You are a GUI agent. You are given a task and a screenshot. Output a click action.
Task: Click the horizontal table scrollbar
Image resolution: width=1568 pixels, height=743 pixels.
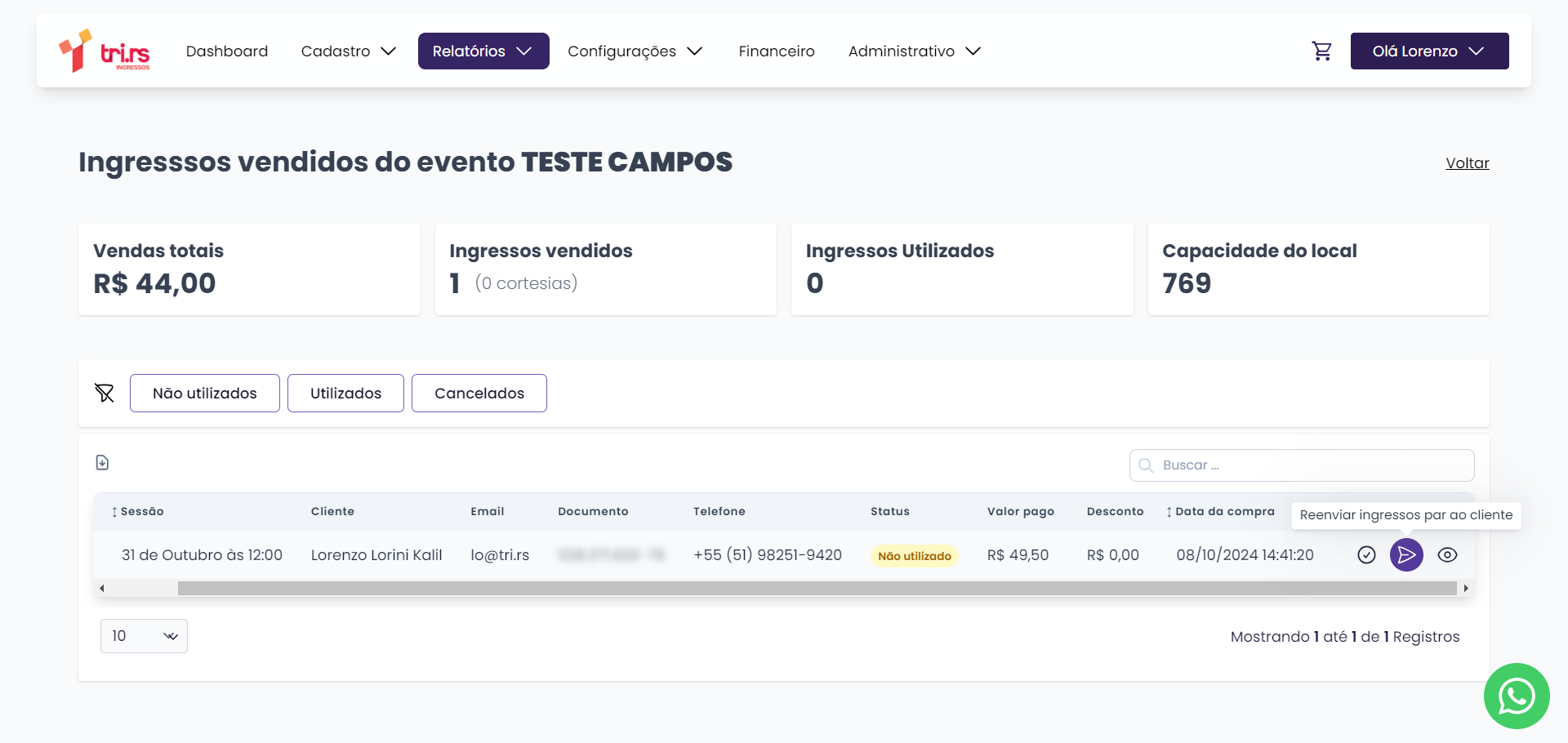pyautogui.click(x=817, y=588)
